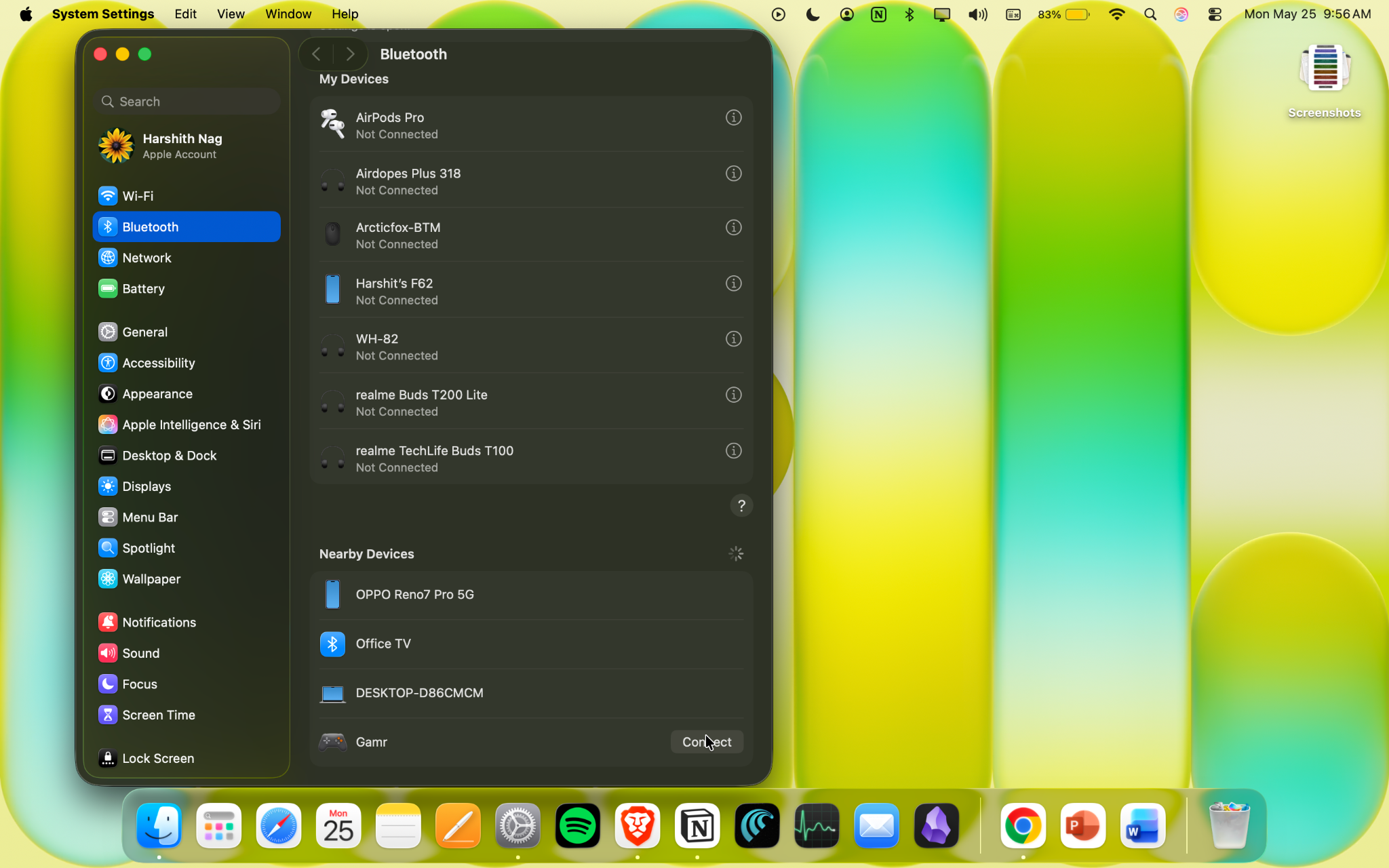
Task: Launch Spotify from the Dock
Action: [578, 826]
